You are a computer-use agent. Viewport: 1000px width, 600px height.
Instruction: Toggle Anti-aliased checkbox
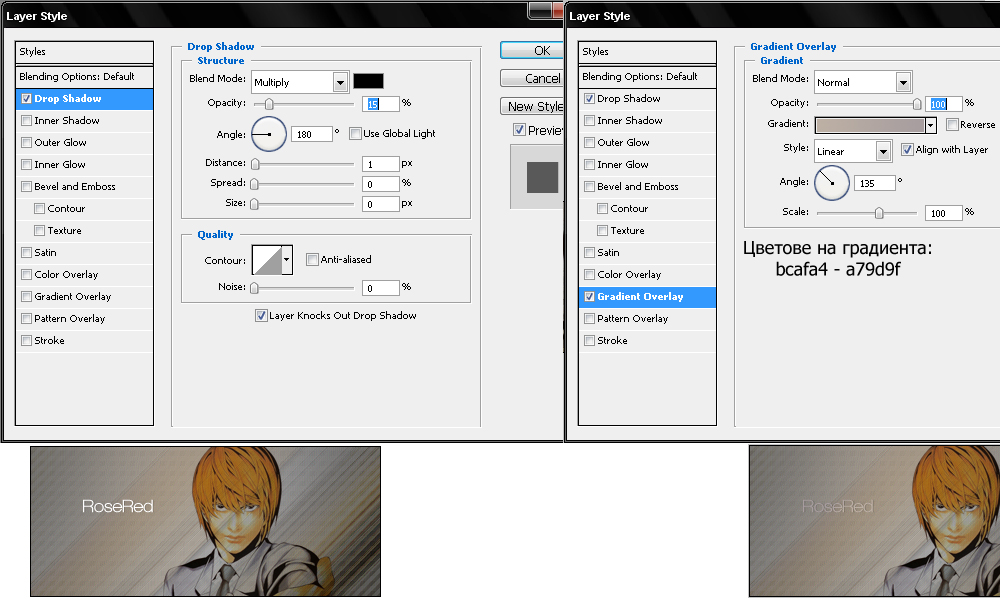click(x=312, y=260)
